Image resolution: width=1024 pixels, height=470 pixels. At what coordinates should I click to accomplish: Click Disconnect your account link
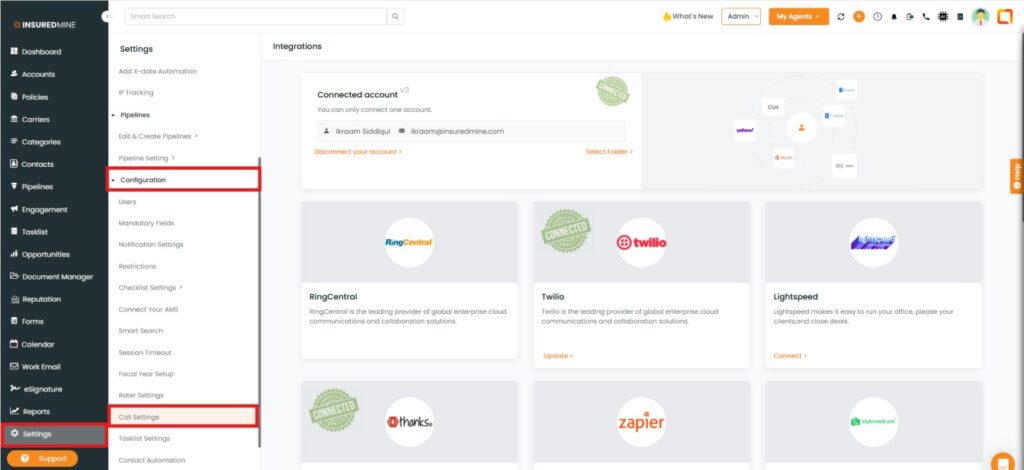(357, 152)
